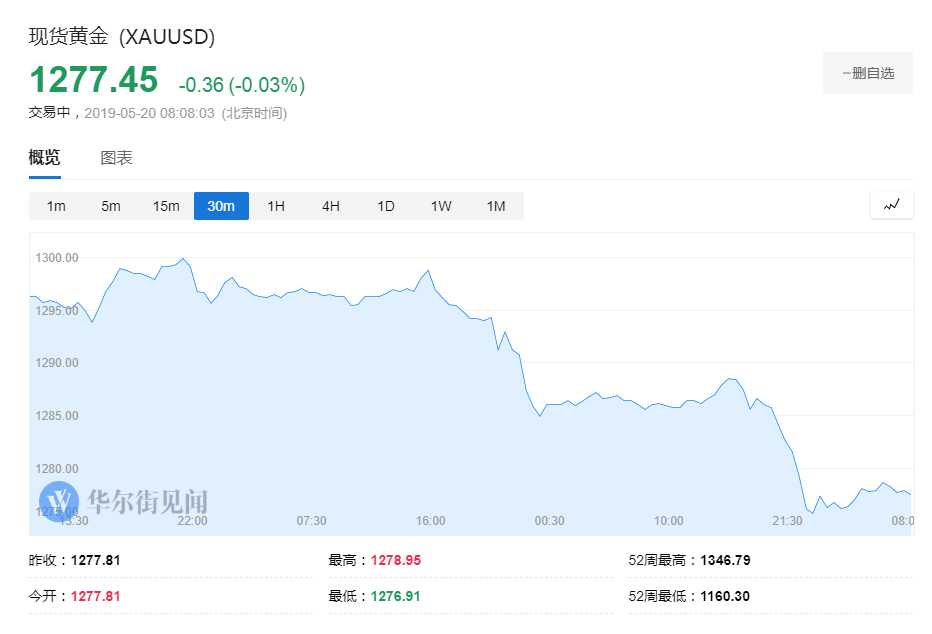Select the 1H timeframe

point(276,205)
